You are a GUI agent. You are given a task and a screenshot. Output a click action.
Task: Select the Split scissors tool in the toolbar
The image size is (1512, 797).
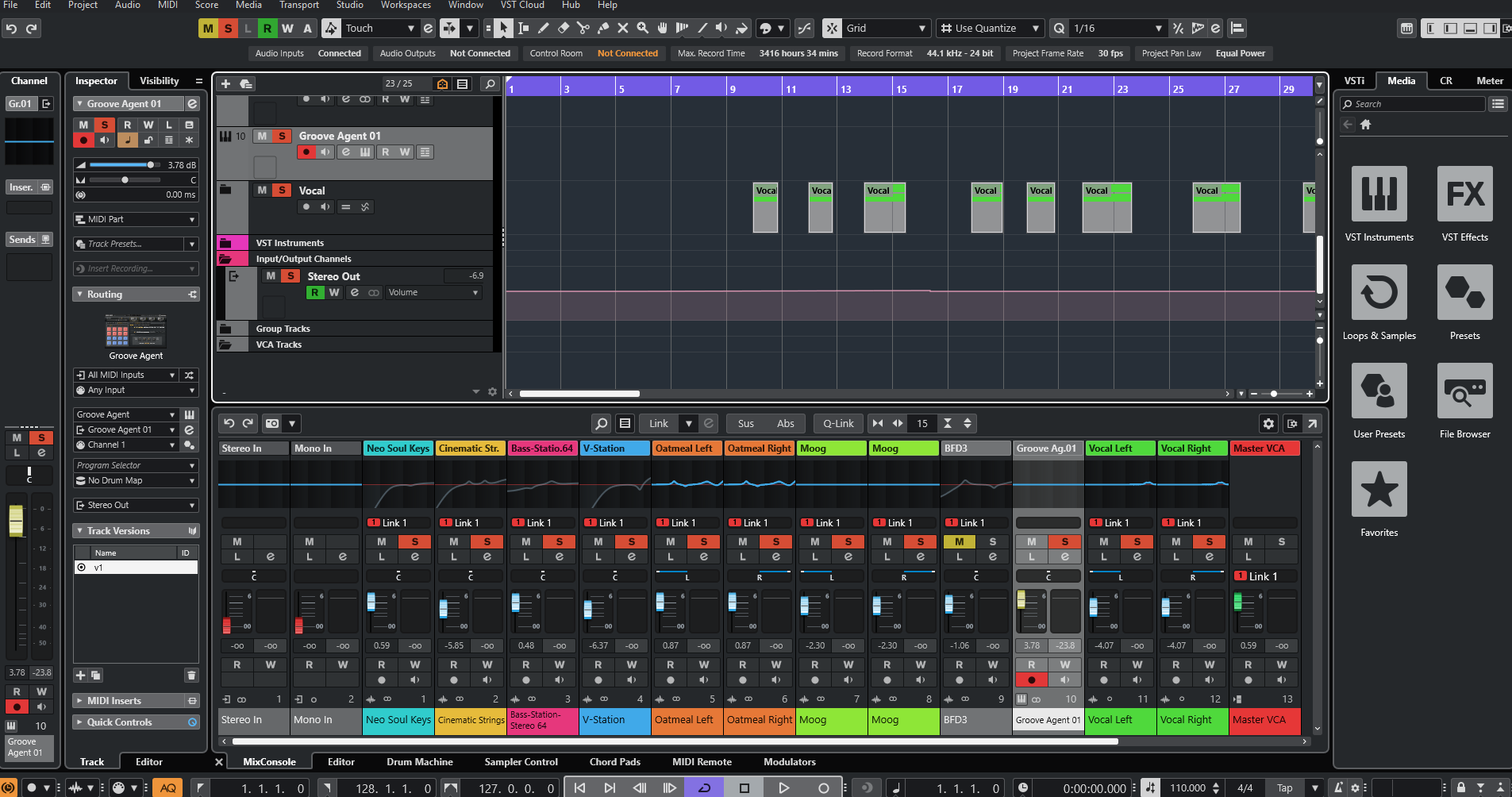(x=583, y=29)
